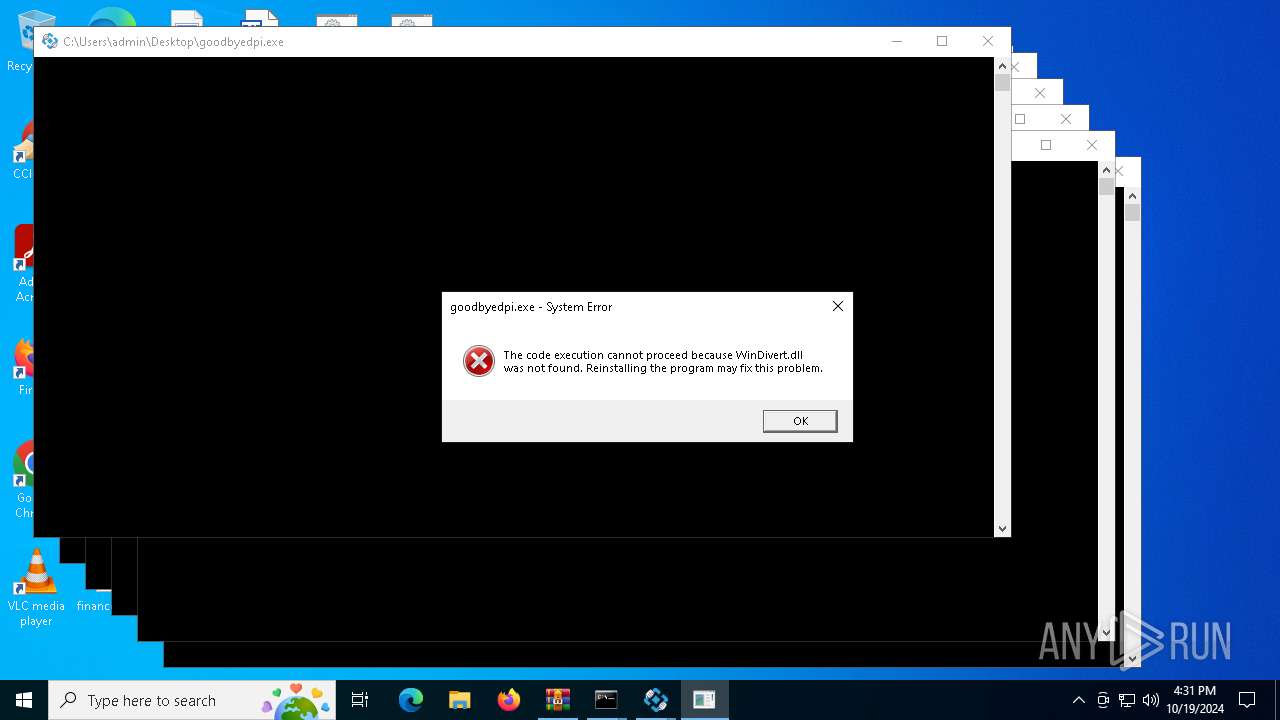Viewport: 1280px width, 720px height.
Task: Click the red error icon in the dialog
Action: coord(479,361)
